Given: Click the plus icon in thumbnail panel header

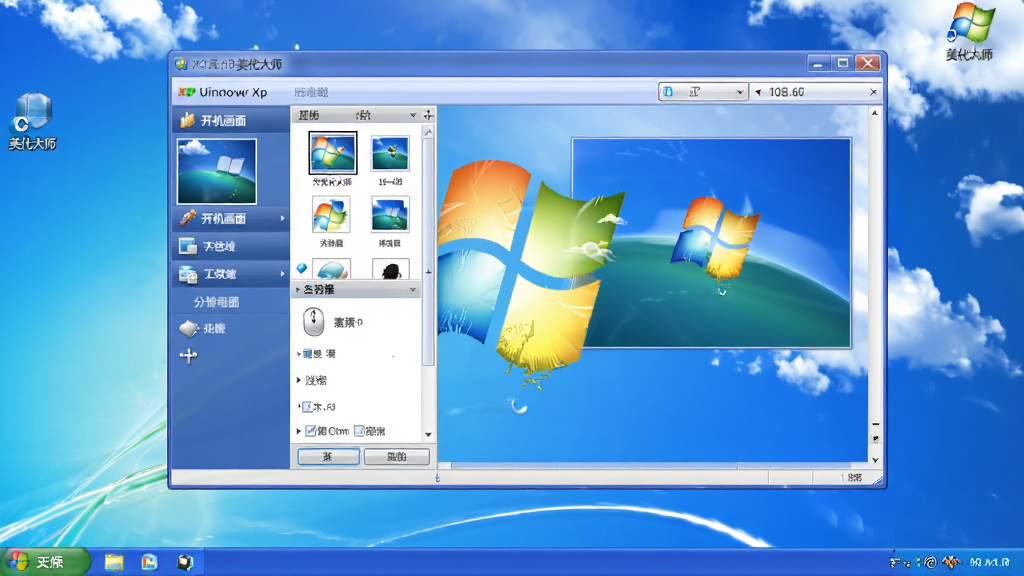Looking at the screenshot, I should click(x=428, y=115).
